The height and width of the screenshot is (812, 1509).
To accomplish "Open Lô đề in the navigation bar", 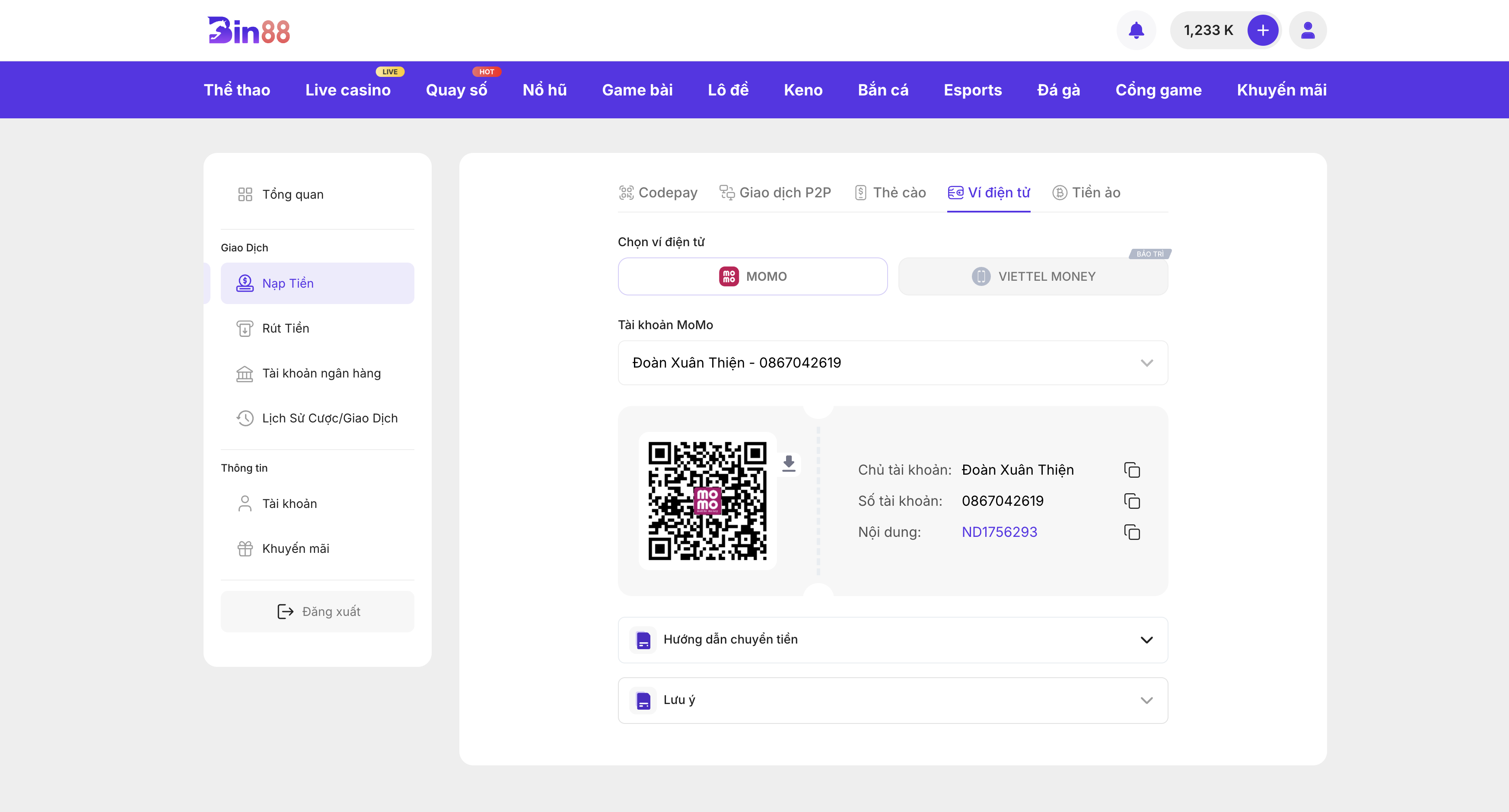I will [x=728, y=90].
